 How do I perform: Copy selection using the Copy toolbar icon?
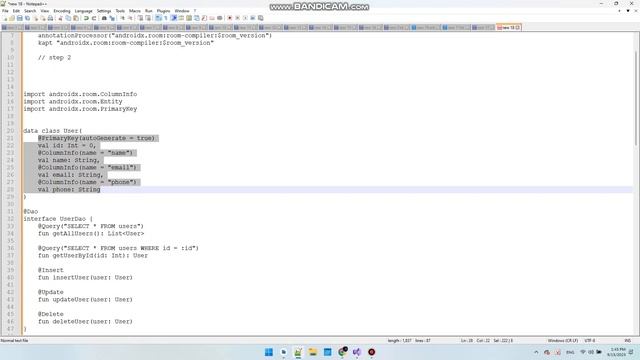68,18
